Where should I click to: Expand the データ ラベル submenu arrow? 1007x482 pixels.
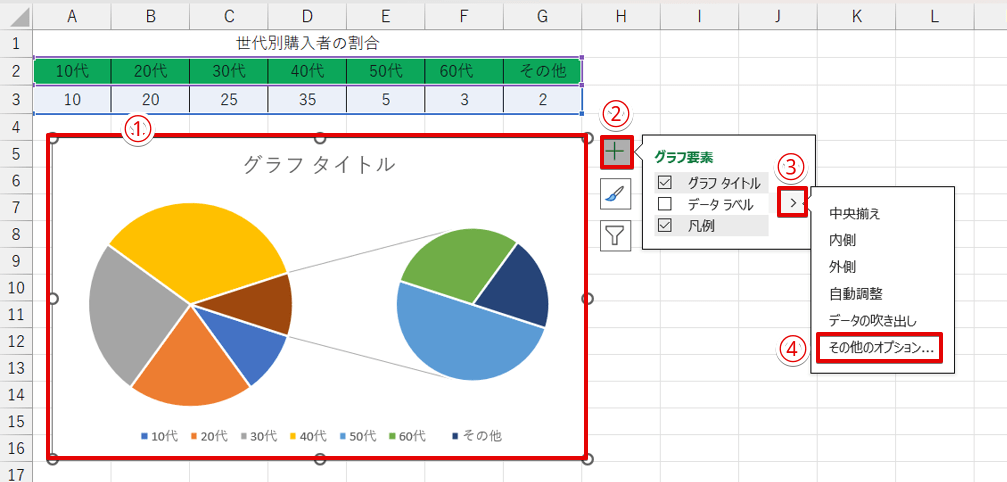[793, 204]
